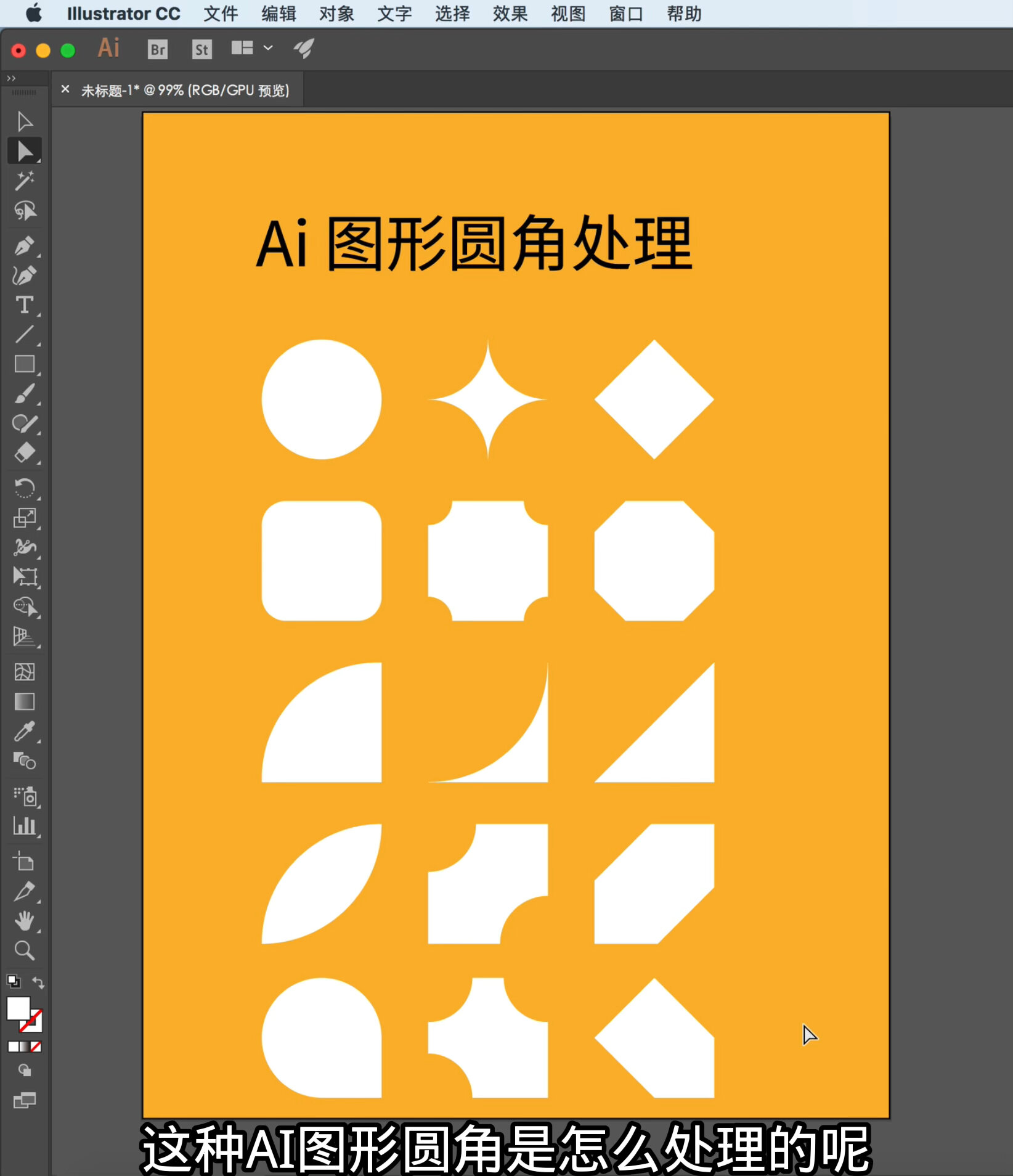Select the Blend tool
This screenshot has width=1013, height=1176.
coord(25,761)
